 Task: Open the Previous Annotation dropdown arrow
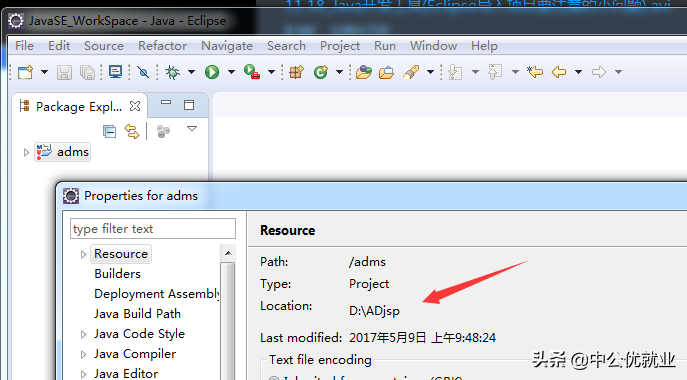click(x=515, y=72)
